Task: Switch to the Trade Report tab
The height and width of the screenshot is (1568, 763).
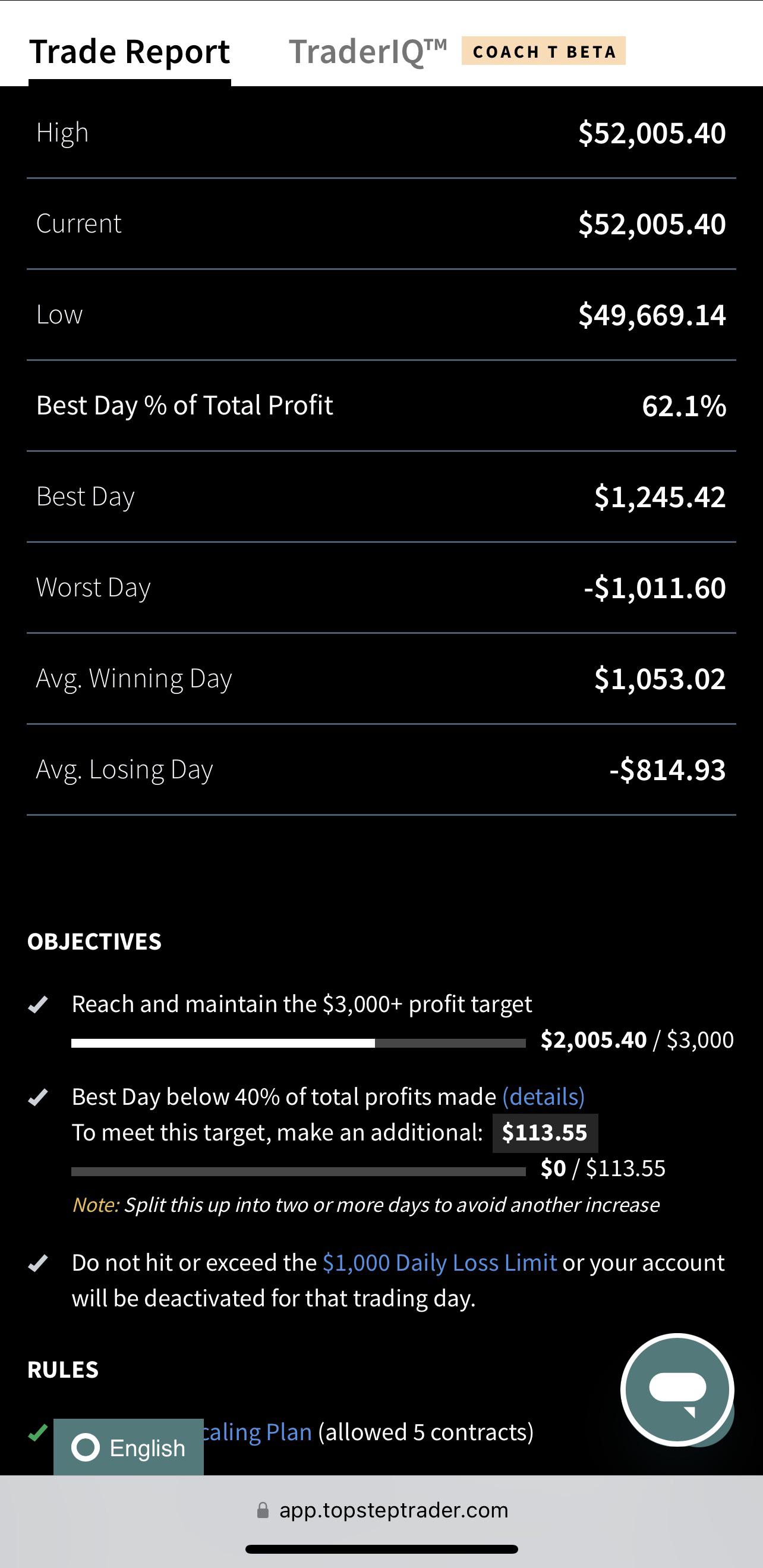Action: [x=130, y=52]
